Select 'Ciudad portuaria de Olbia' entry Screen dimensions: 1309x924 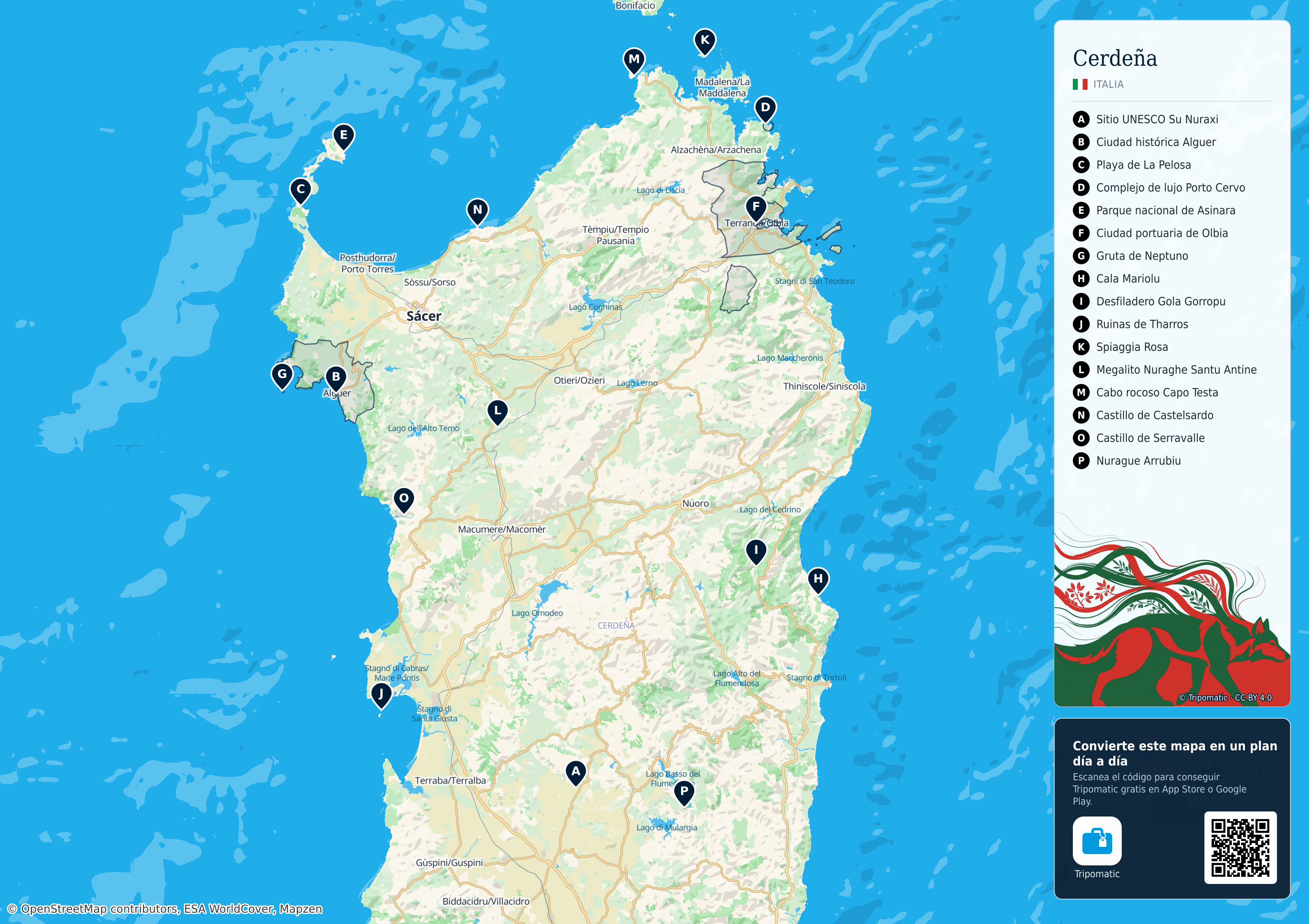pyautogui.click(x=1162, y=233)
